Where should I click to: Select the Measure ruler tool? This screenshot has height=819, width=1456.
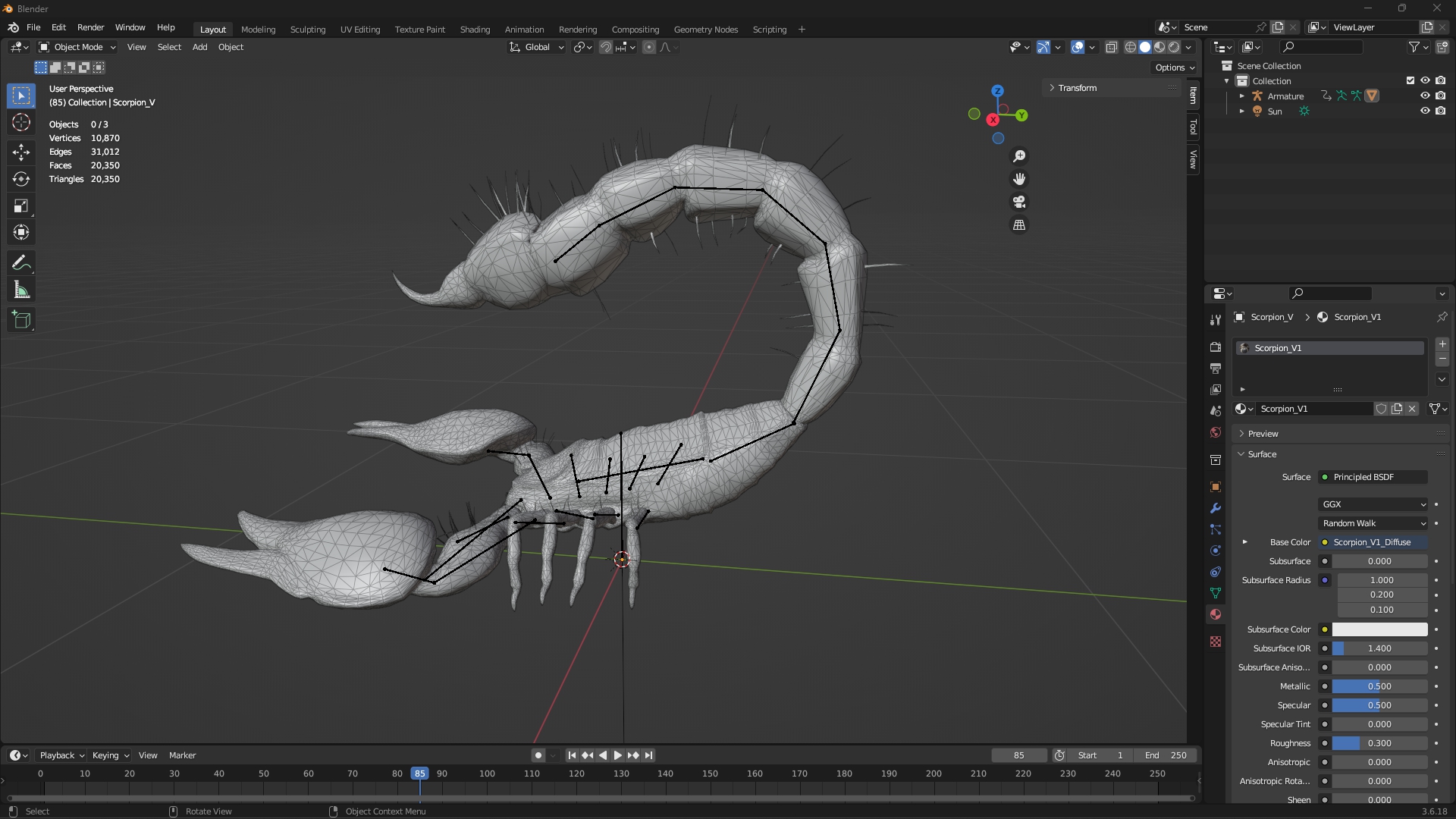tap(21, 290)
